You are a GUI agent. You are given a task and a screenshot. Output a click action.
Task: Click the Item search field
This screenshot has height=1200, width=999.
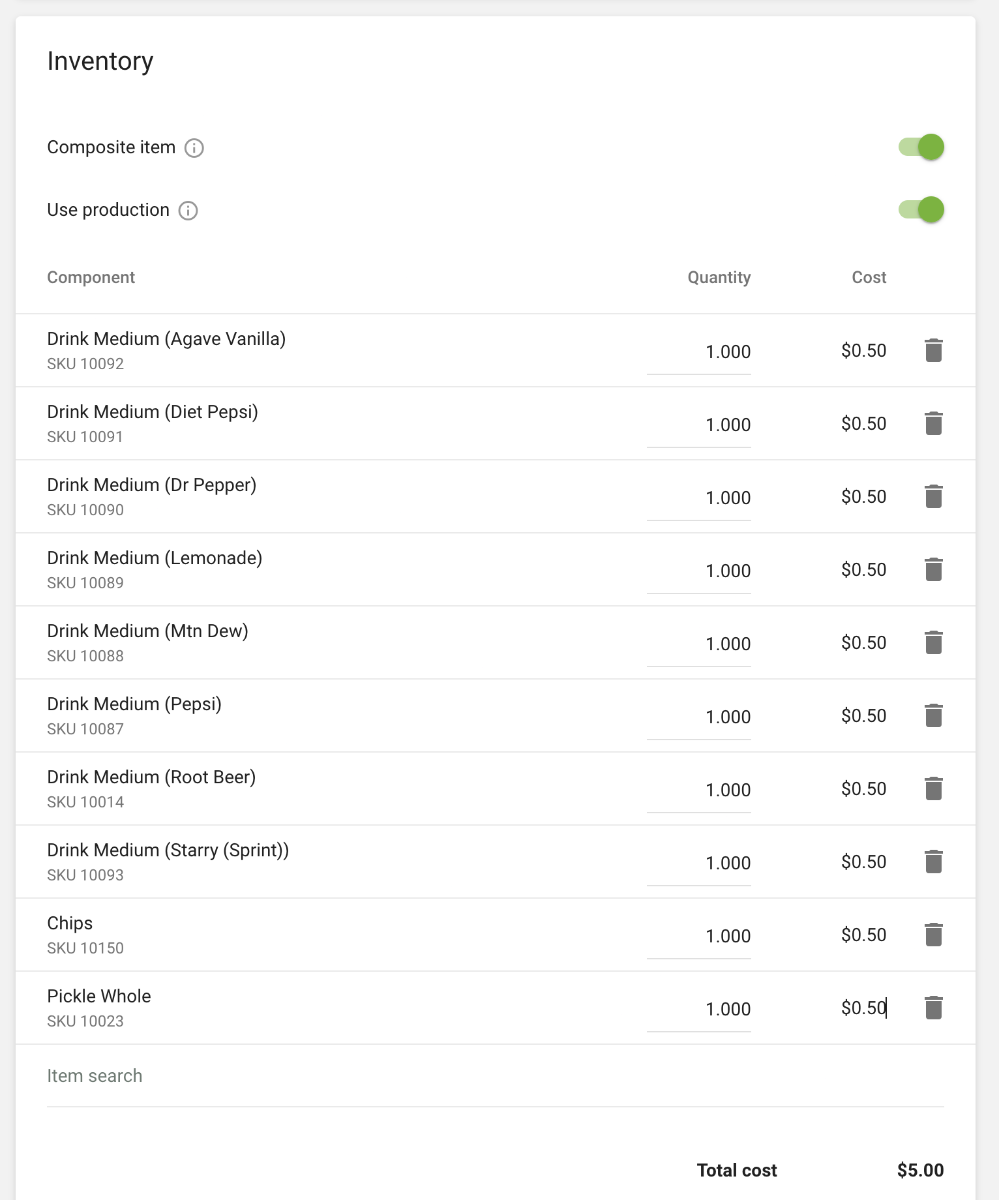[x=495, y=1077]
